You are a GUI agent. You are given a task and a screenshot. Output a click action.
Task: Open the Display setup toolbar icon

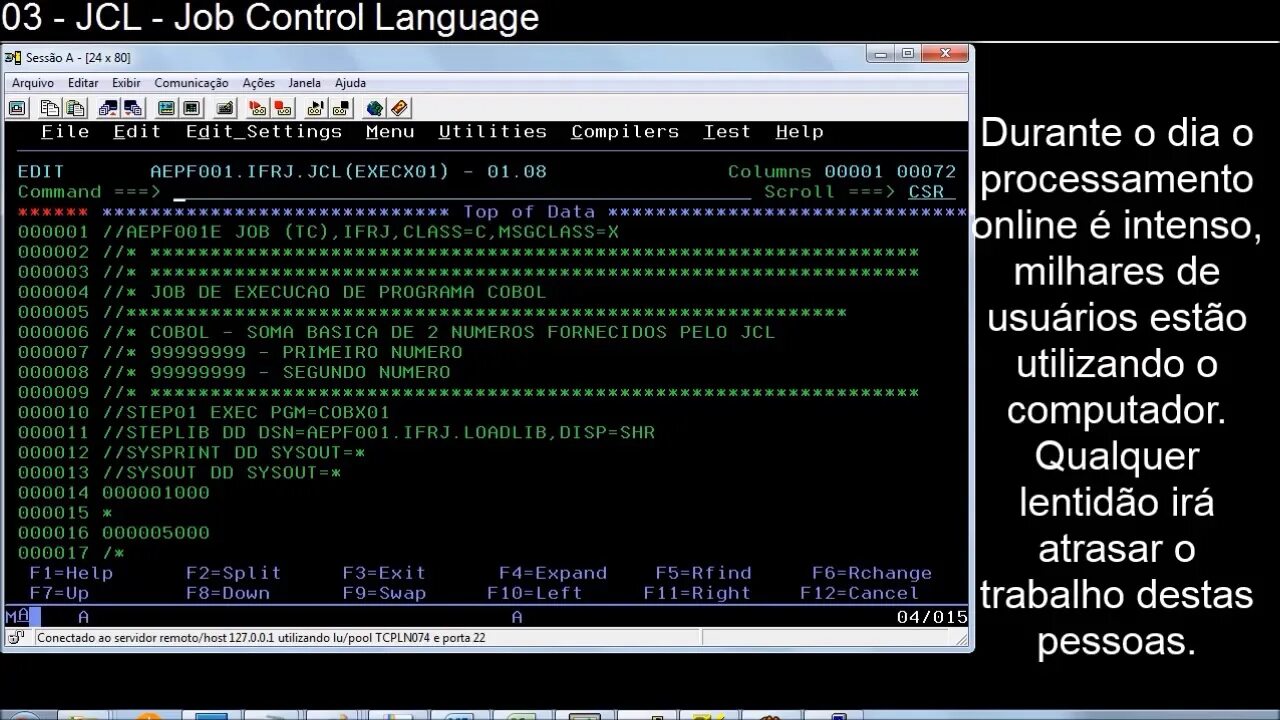pos(166,108)
